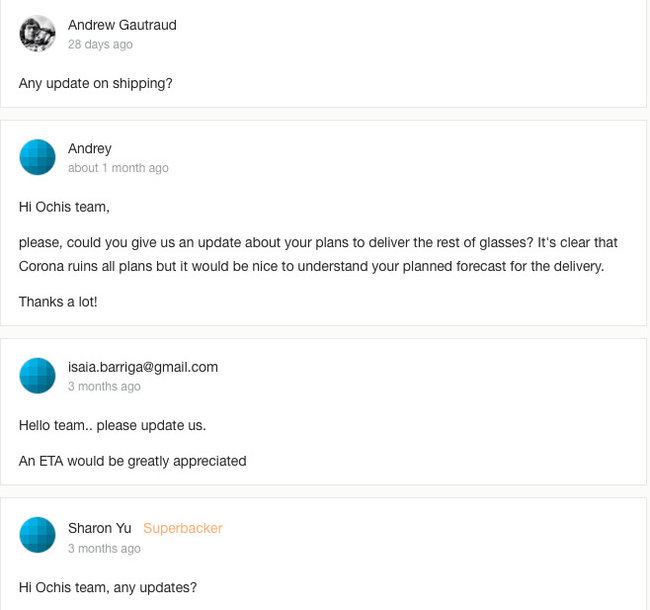Click the "Hi Ochis team, any updates?" comment
The height and width of the screenshot is (610, 650).
tap(108, 587)
